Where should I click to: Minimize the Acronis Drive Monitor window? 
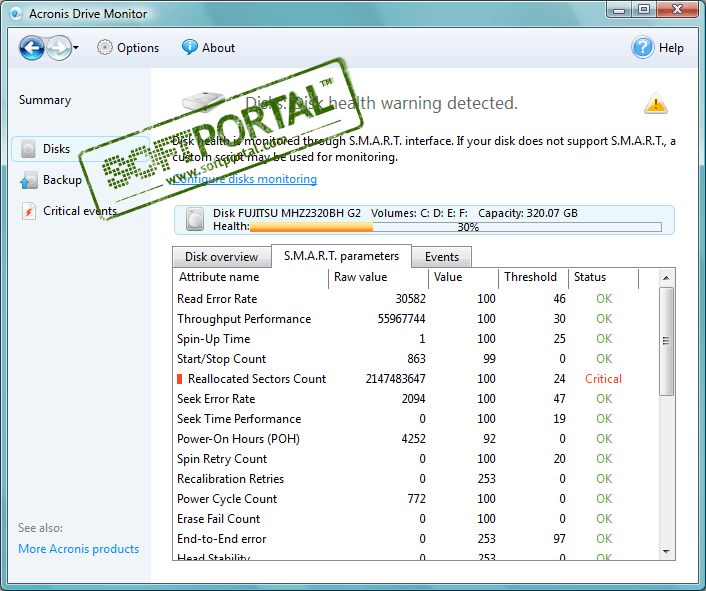[619, 9]
